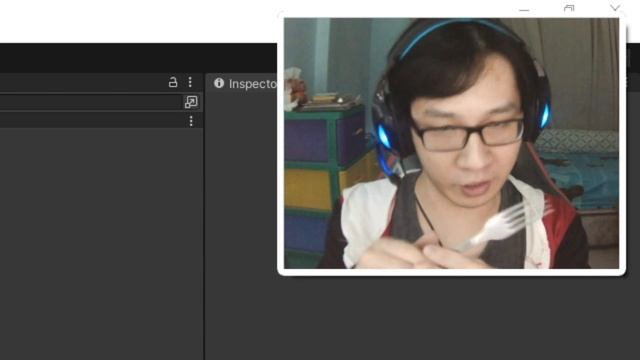Viewport: 640px width, 360px height.
Task: Close the webcam overlay window
Action: point(615,9)
